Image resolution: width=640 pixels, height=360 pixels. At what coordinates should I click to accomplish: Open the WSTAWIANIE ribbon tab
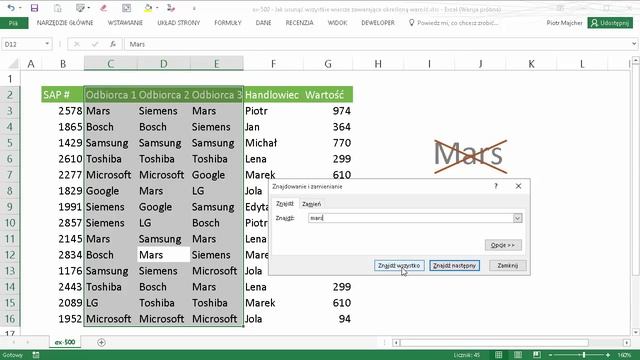[125, 23]
